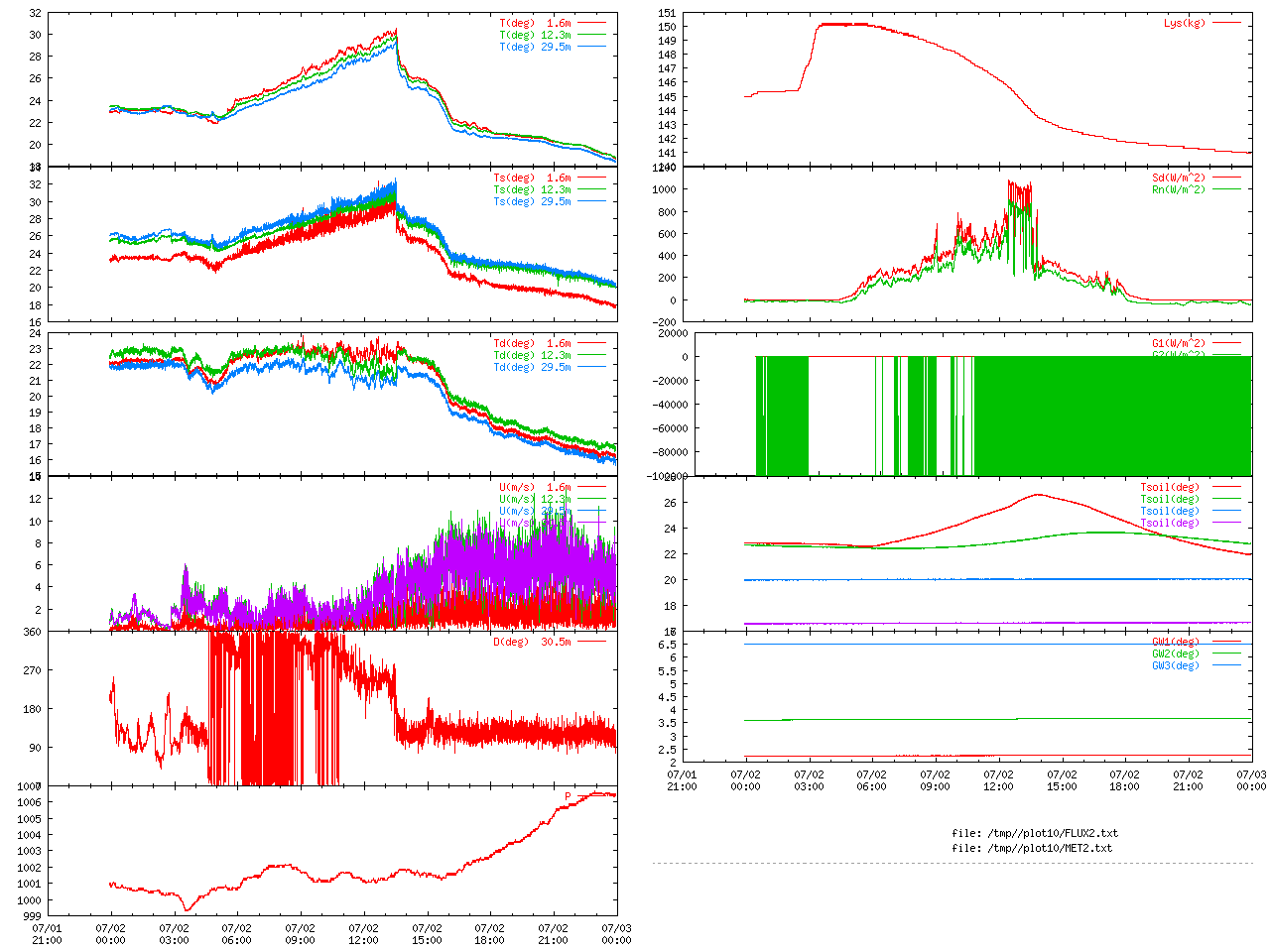Screen dimensions: 1270x952
Task: Click the '-80000' y-axis value on the G1 chart
Action: click(x=670, y=452)
